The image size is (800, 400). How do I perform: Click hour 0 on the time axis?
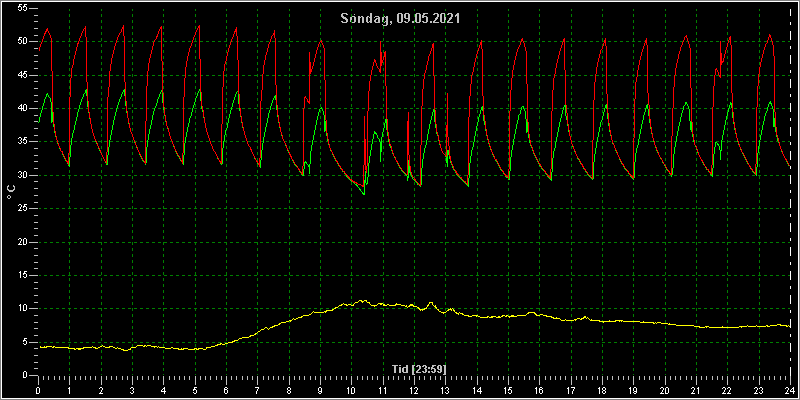[38, 390]
